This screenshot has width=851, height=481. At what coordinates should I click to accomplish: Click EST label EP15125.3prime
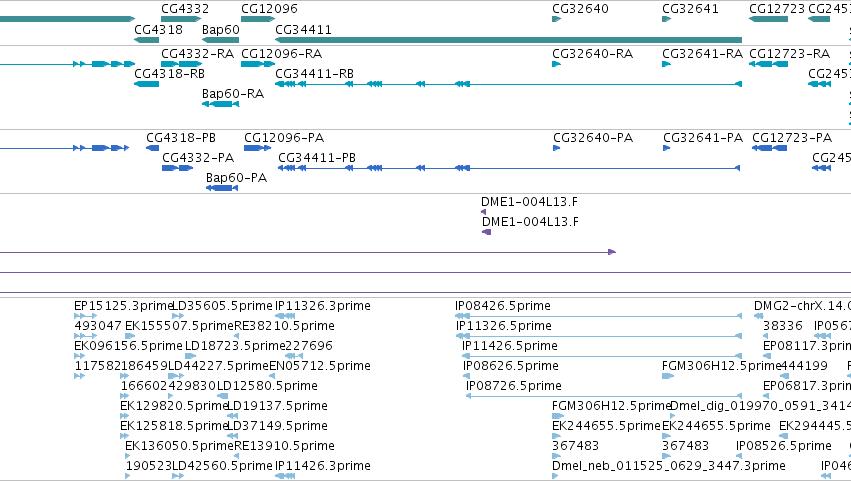[x=124, y=306]
